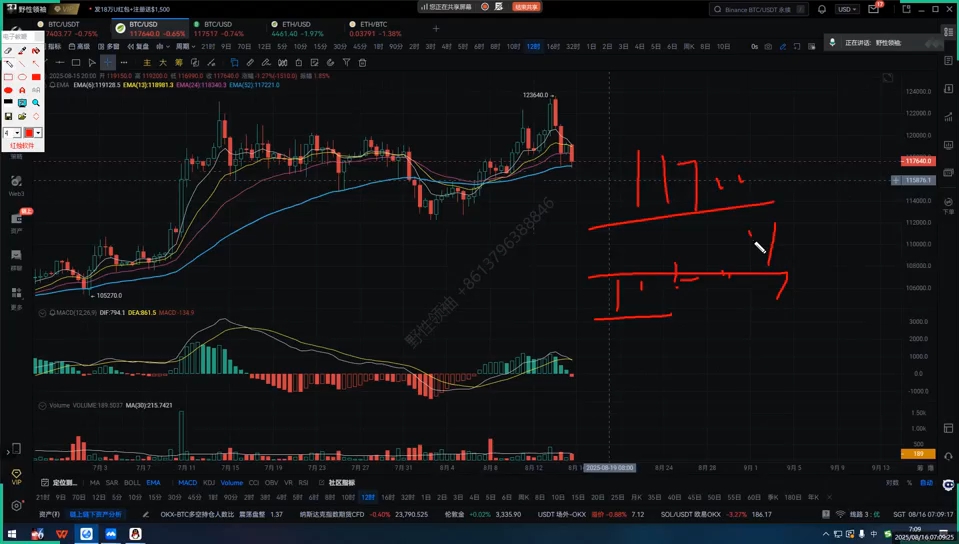
Task: Delete drawings with the trash icon
Action: click(362, 62)
